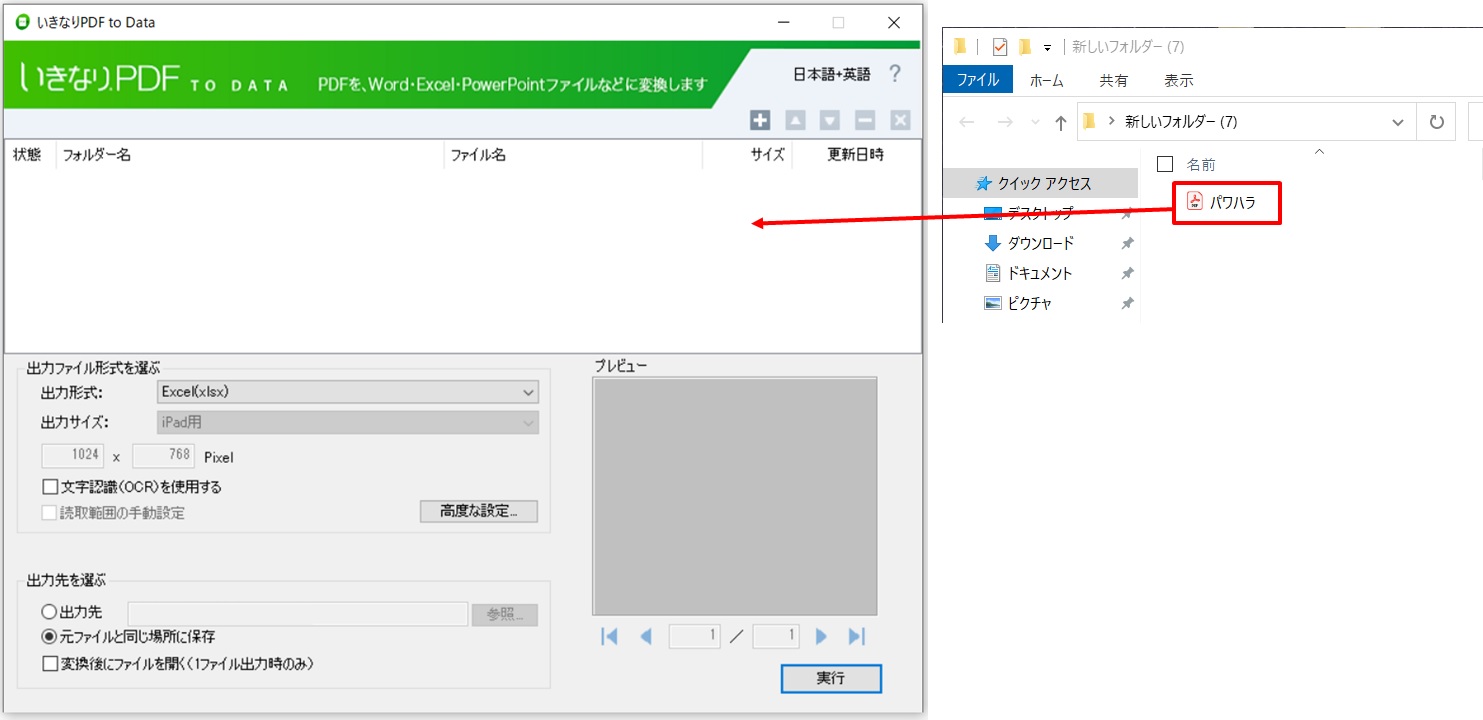The height and width of the screenshot is (720, 1483).
Task: Click the gray preview pane
Action: tap(735, 496)
